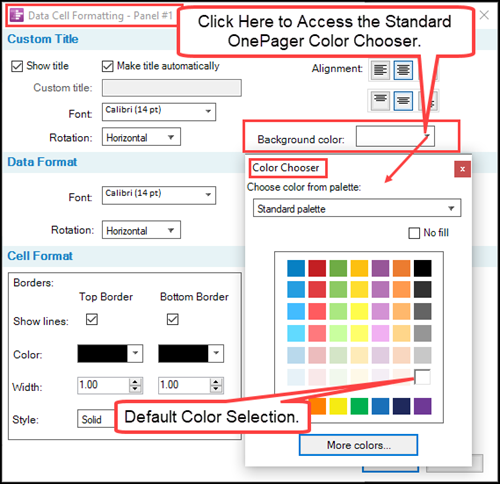Enable the No fill checkbox
Image resolution: width=500 pixels, height=484 pixels.
tap(414, 233)
